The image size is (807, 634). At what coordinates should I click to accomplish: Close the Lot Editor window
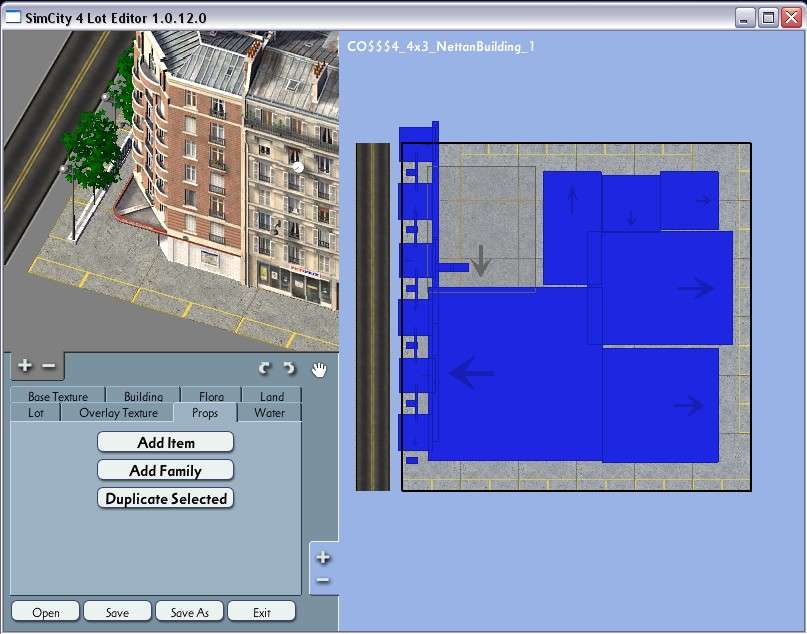pyautogui.click(x=791, y=18)
